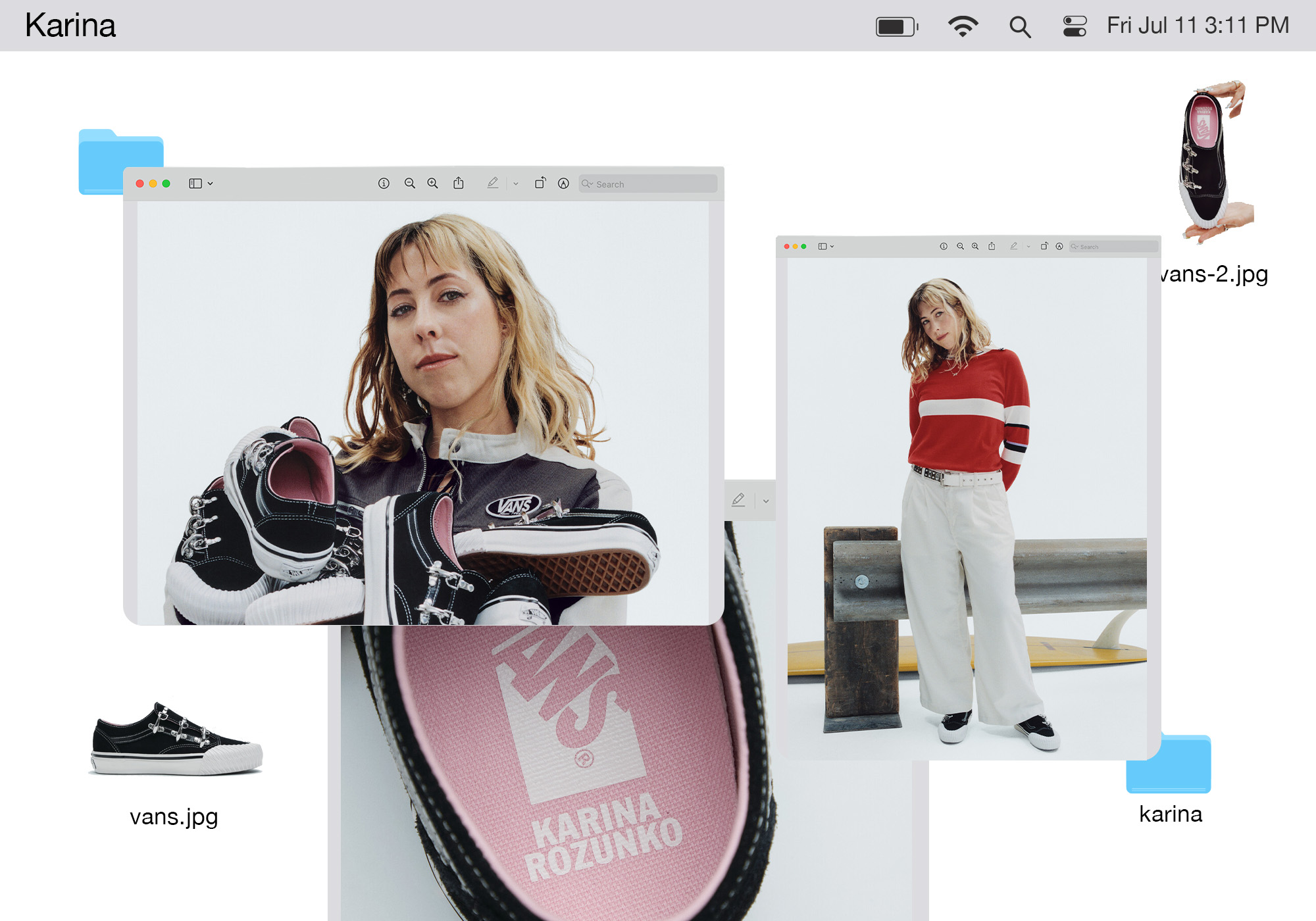Expand markup chevron in the red sweater window
The image size is (1316, 921).
tap(1028, 247)
